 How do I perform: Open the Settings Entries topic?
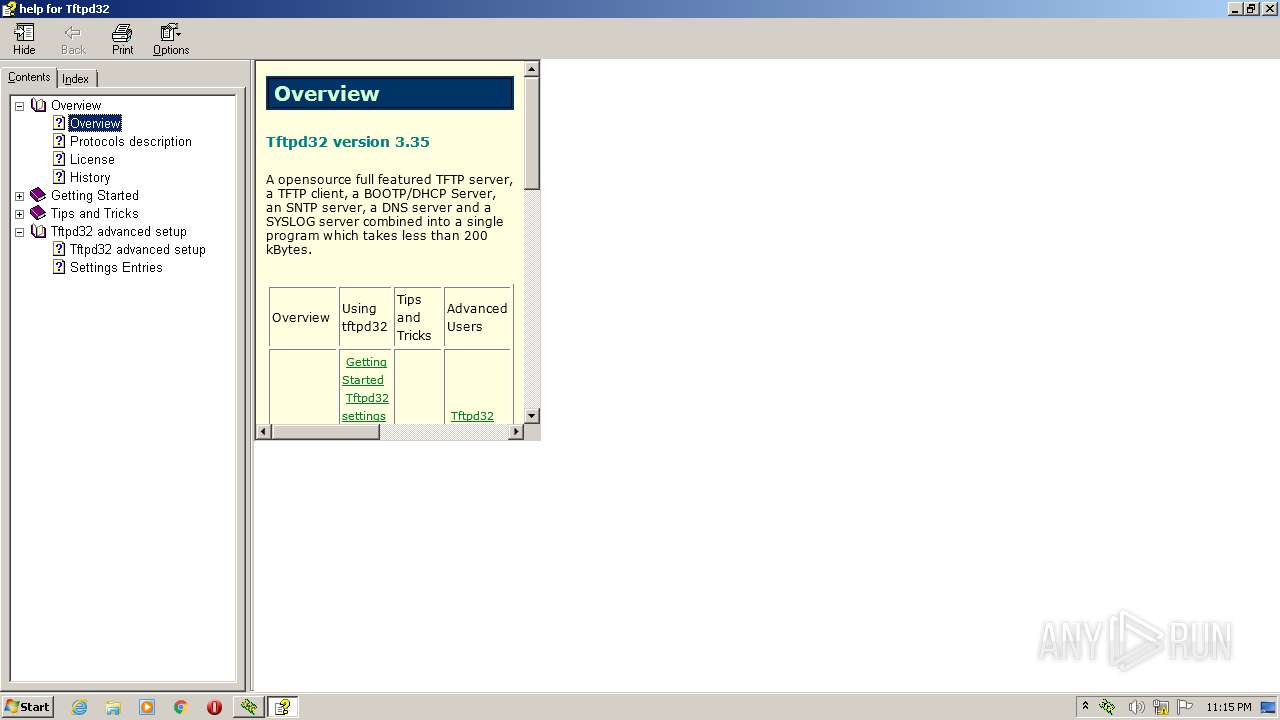(x=116, y=268)
